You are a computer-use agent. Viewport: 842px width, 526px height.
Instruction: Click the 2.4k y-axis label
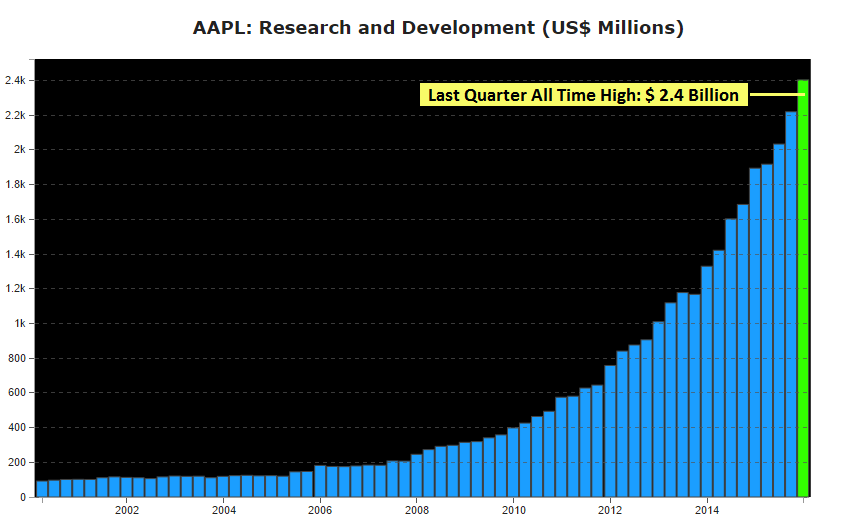[15, 81]
